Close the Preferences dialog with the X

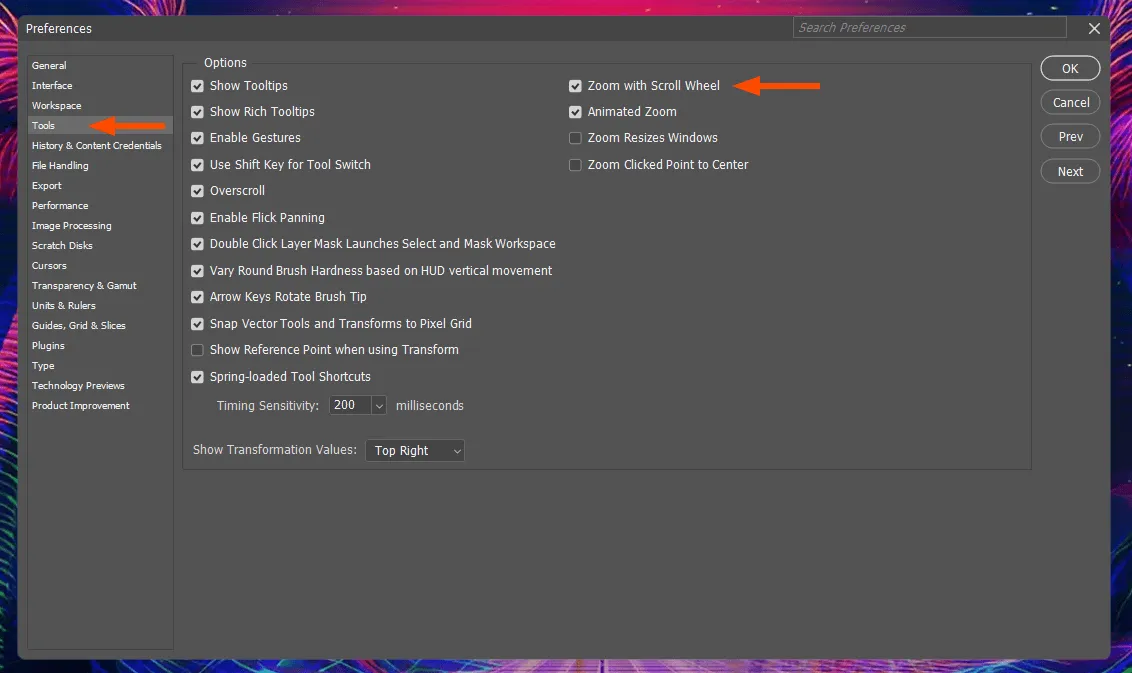[x=1094, y=28]
